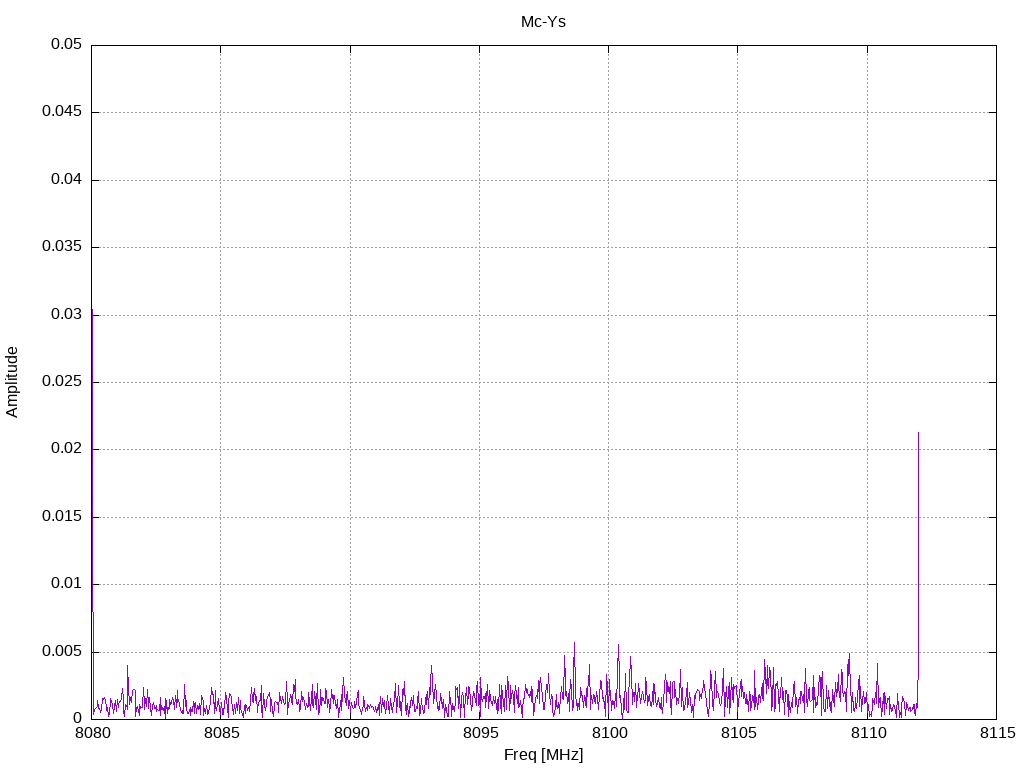Viewport: 1024px width, 768px height.
Task: Click the 8090 x-axis tick label
Action: (350, 735)
